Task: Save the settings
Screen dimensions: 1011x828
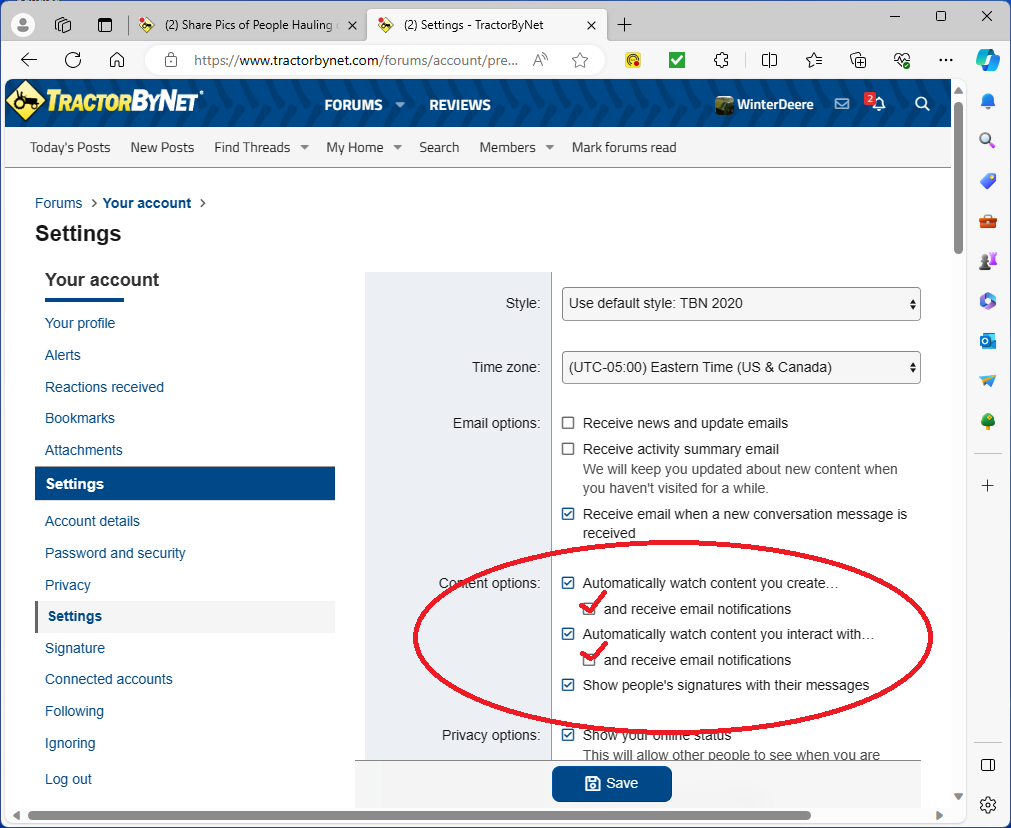Action: click(611, 784)
